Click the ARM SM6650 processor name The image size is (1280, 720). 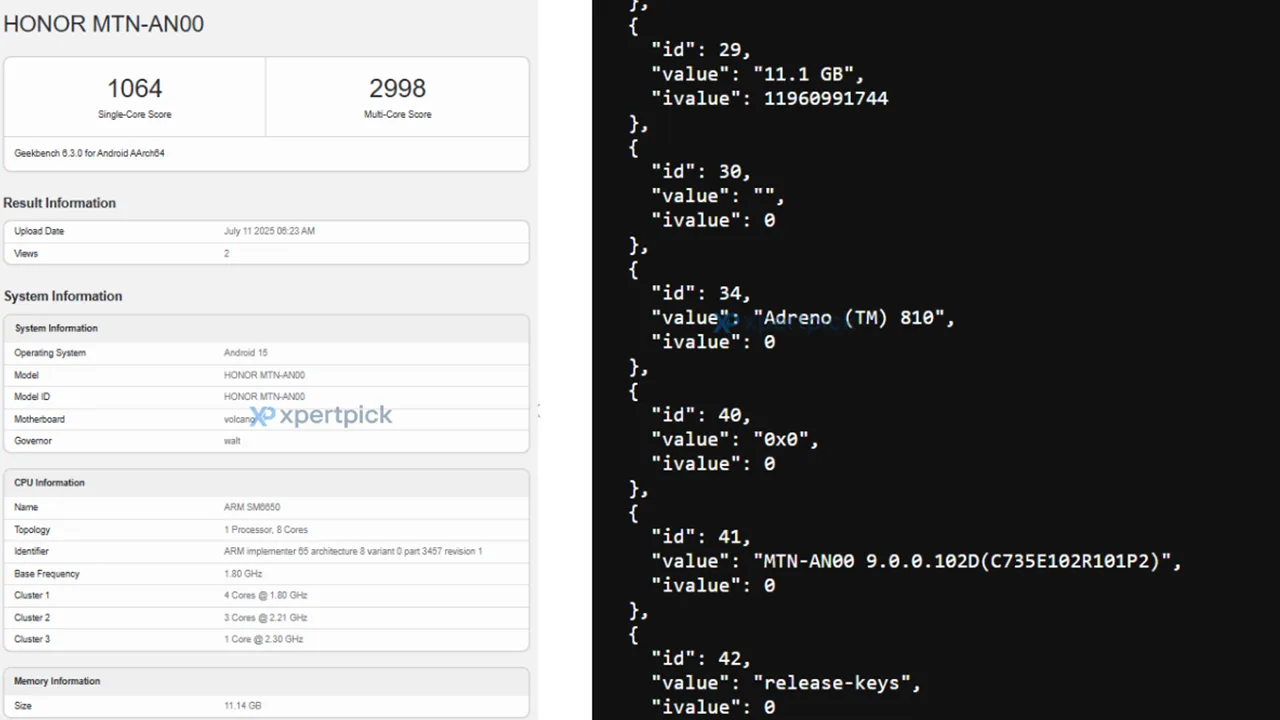pos(252,507)
